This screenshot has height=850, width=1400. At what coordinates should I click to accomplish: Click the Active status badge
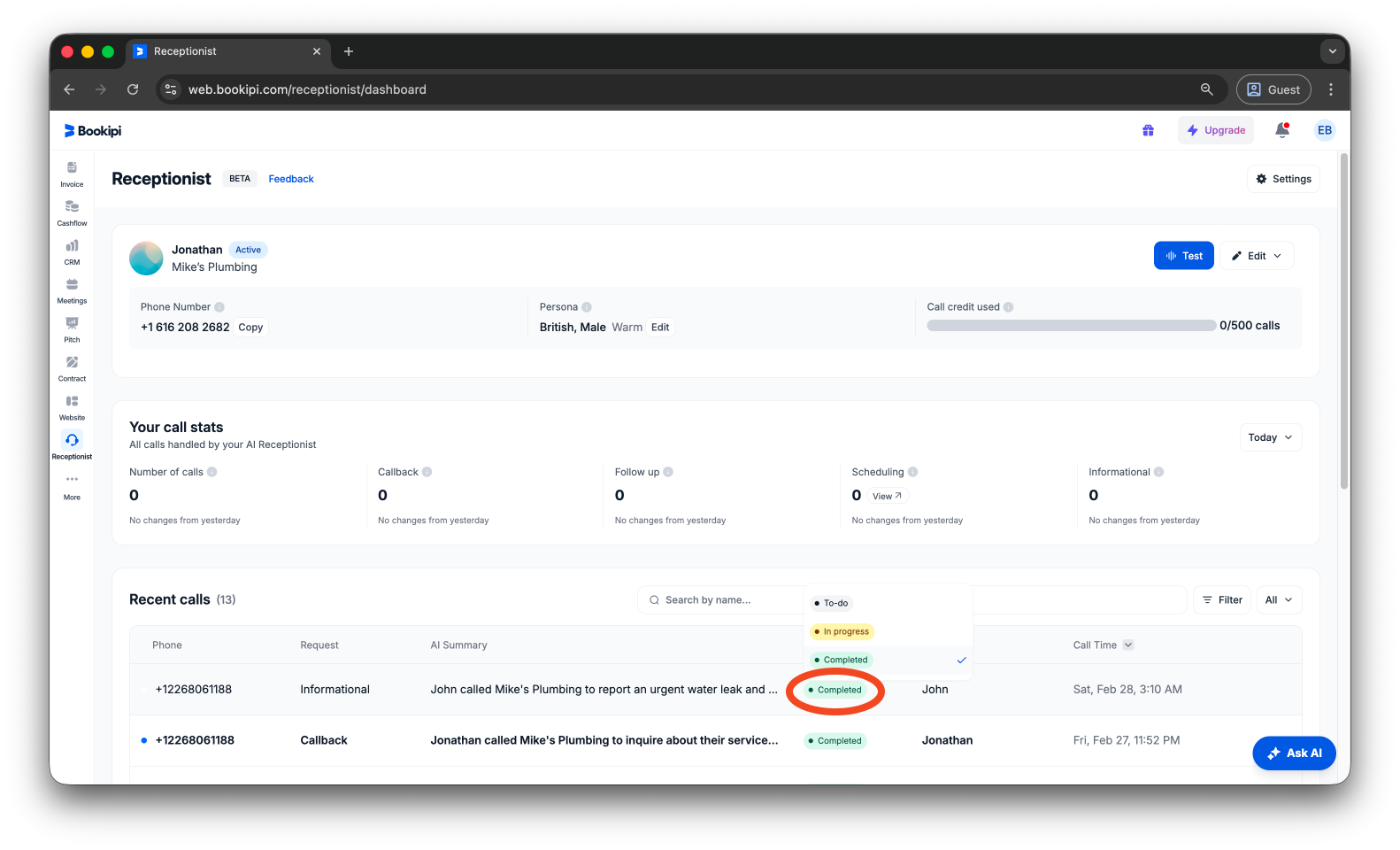click(248, 250)
